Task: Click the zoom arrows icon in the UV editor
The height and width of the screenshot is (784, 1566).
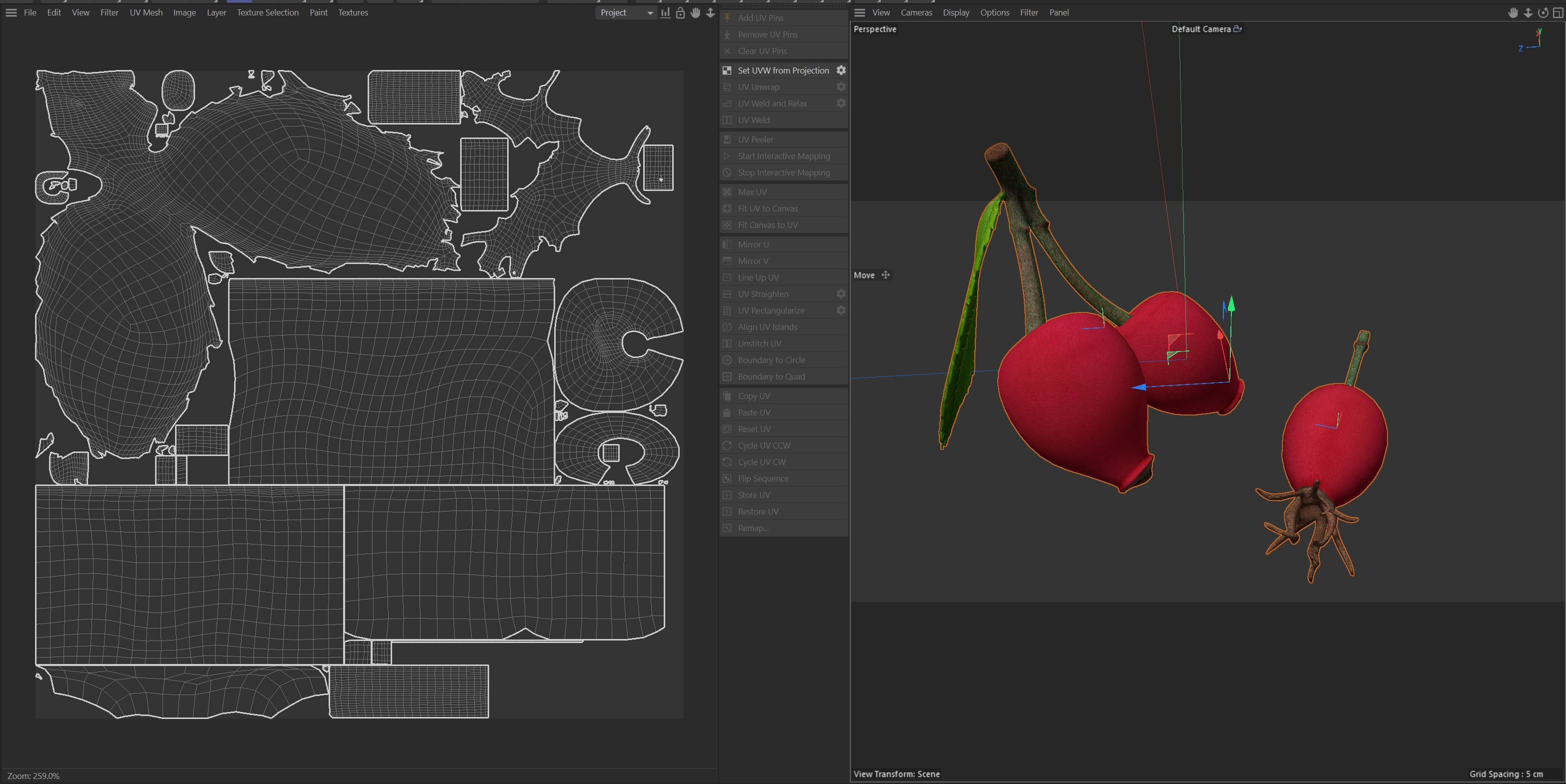Action: [x=710, y=13]
